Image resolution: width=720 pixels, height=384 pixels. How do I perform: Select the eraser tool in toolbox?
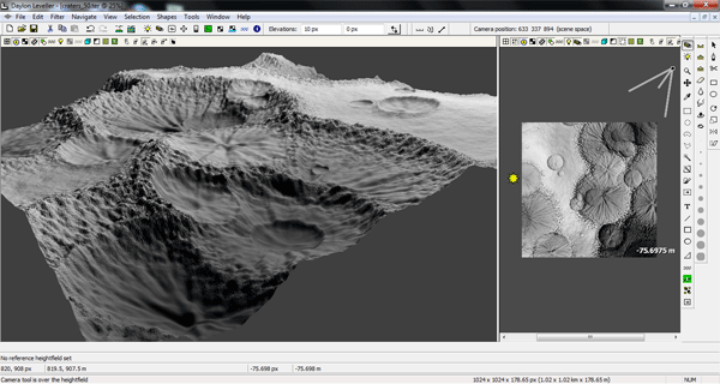pos(701,80)
